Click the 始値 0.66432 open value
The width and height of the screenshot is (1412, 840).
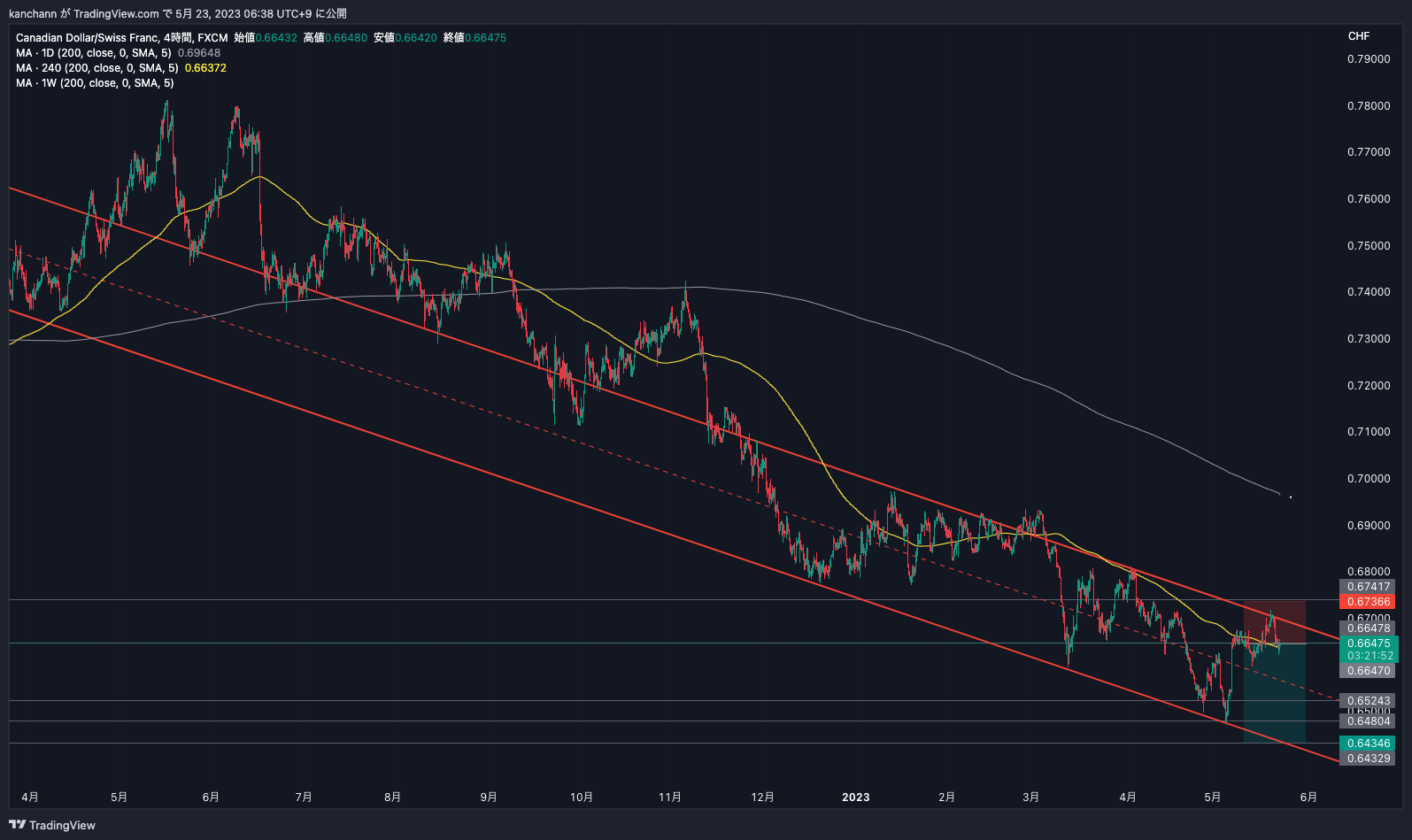(266, 38)
